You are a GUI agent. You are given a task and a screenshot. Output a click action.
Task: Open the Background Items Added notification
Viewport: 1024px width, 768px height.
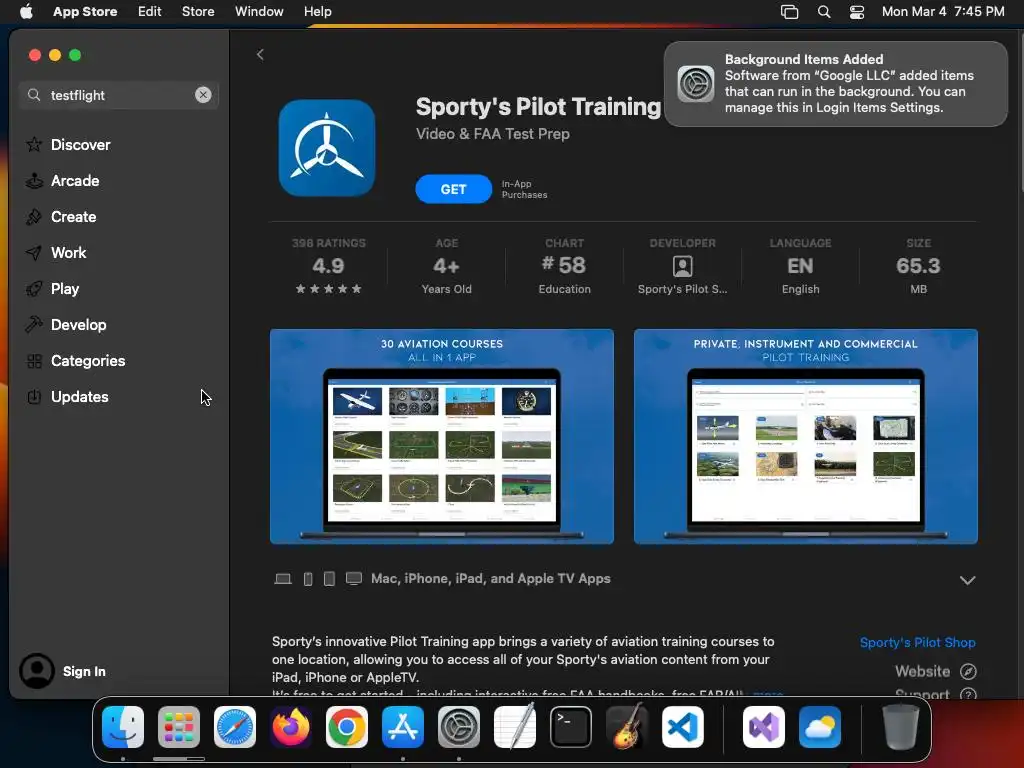coord(835,84)
